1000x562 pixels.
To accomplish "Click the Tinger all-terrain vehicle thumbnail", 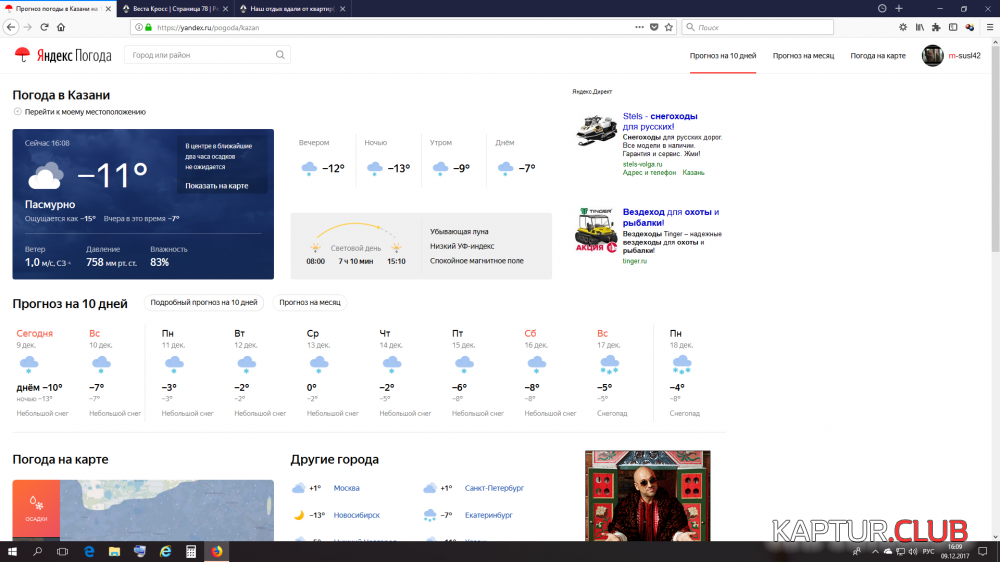I will [x=596, y=230].
